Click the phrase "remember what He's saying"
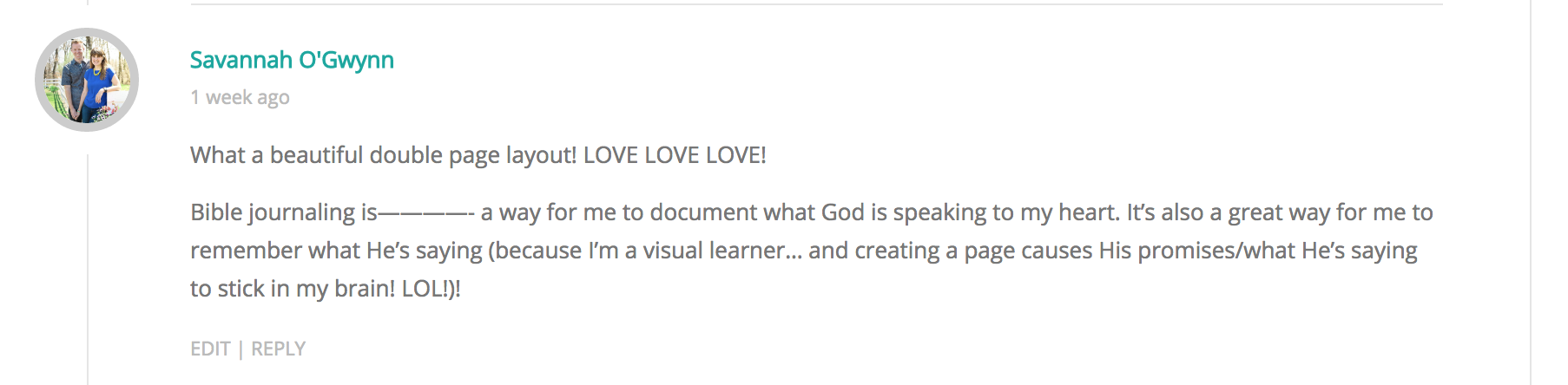 (x=336, y=251)
